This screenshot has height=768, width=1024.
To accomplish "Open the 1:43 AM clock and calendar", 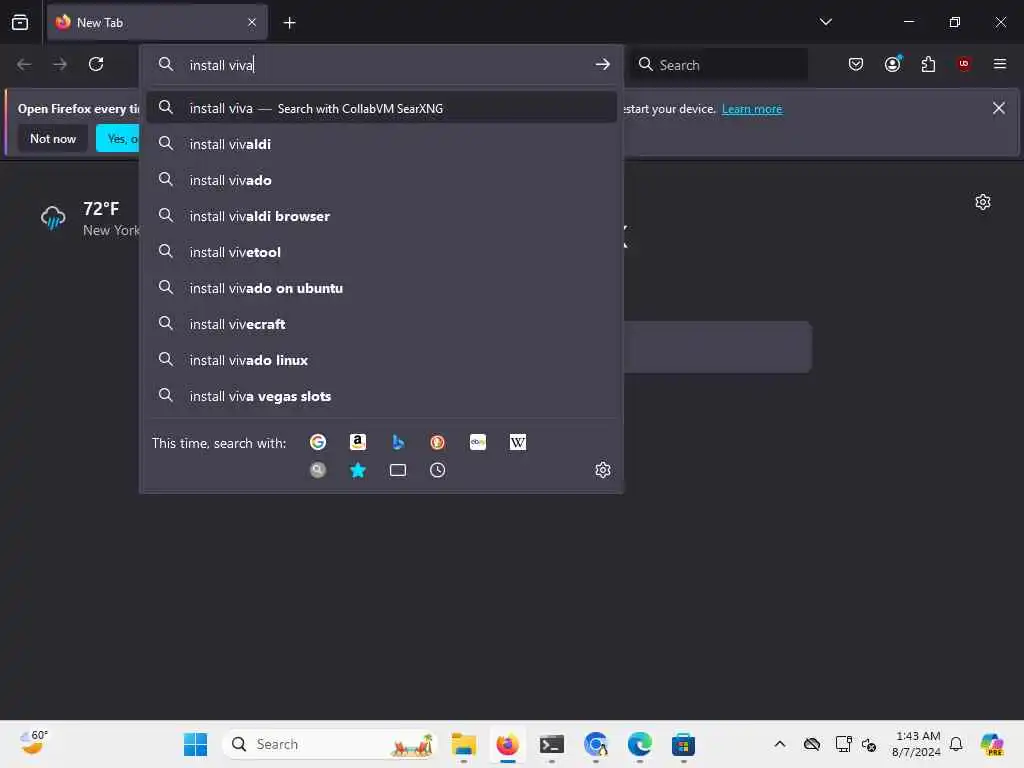I will point(916,744).
